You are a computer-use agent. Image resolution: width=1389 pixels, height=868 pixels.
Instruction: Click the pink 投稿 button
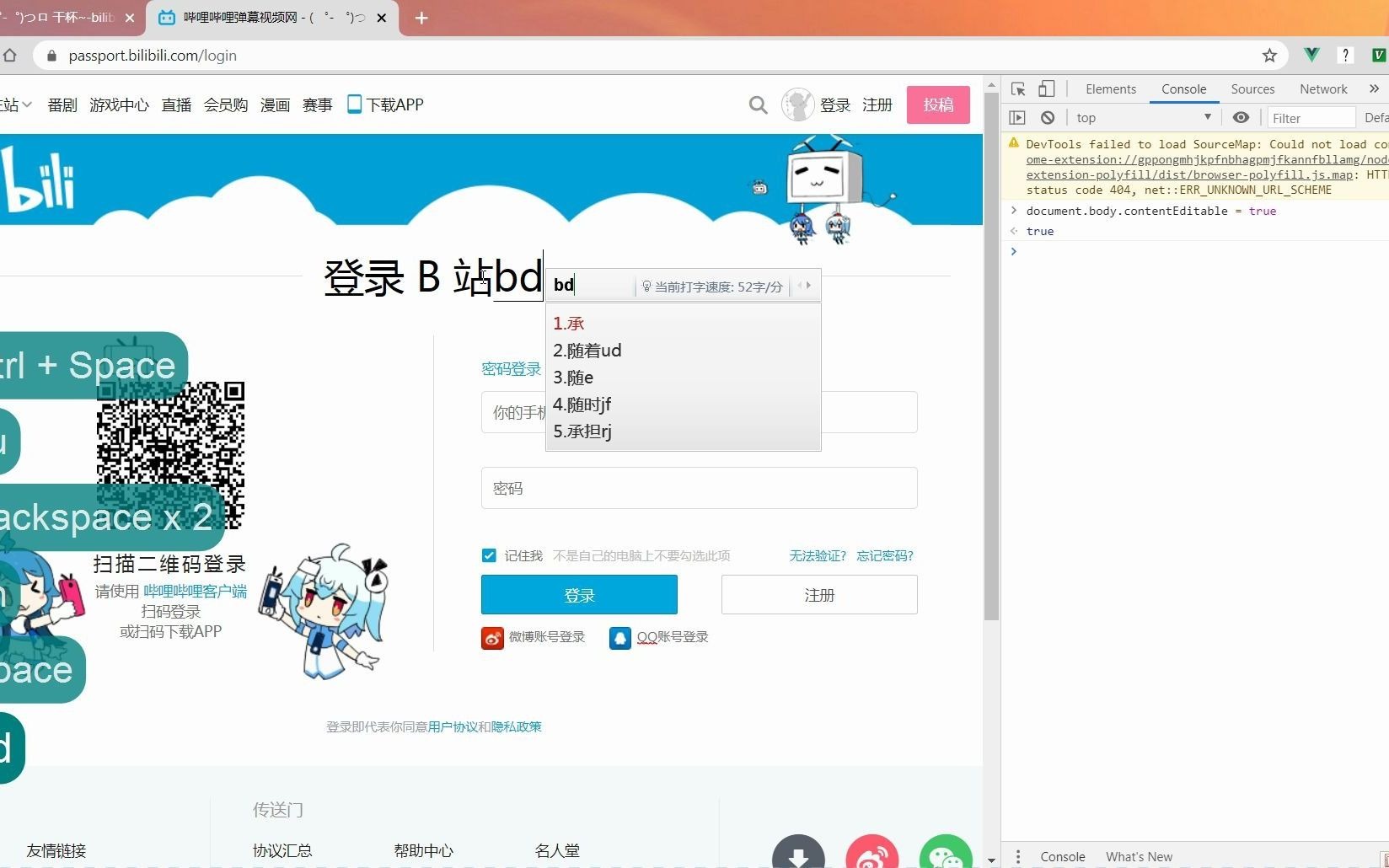(x=938, y=104)
